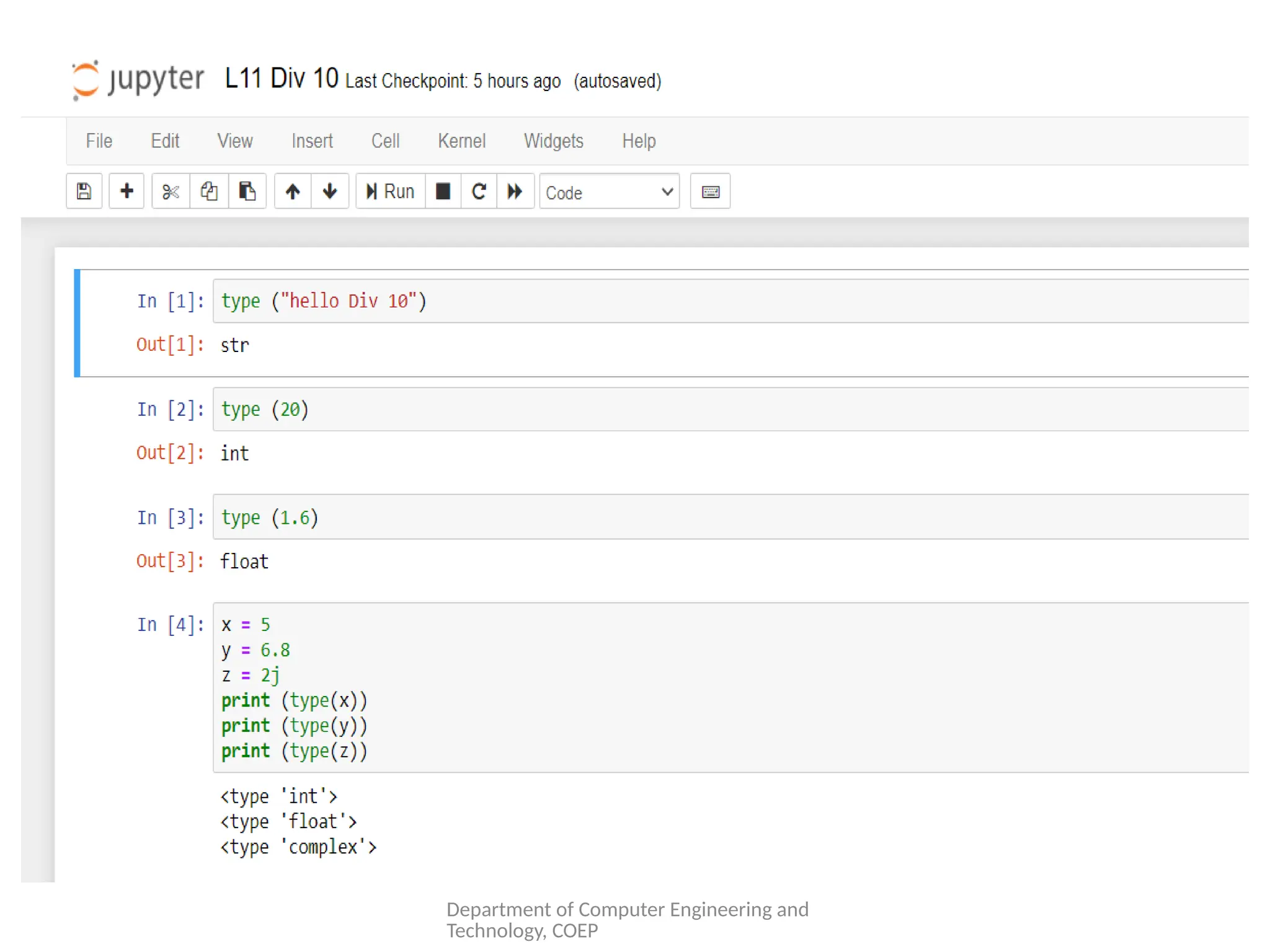1270x952 pixels.
Task: Click the save and checkpoint icon
Action: [x=84, y=192]
